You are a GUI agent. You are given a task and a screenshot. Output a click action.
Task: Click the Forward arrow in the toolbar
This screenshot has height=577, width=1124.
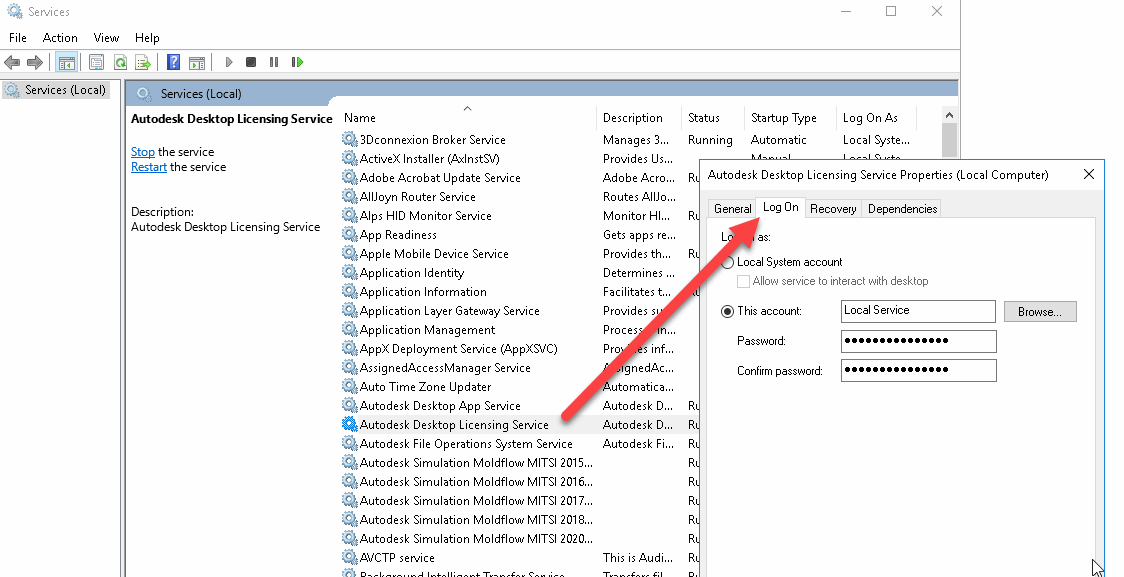click(x=34, y=62)
